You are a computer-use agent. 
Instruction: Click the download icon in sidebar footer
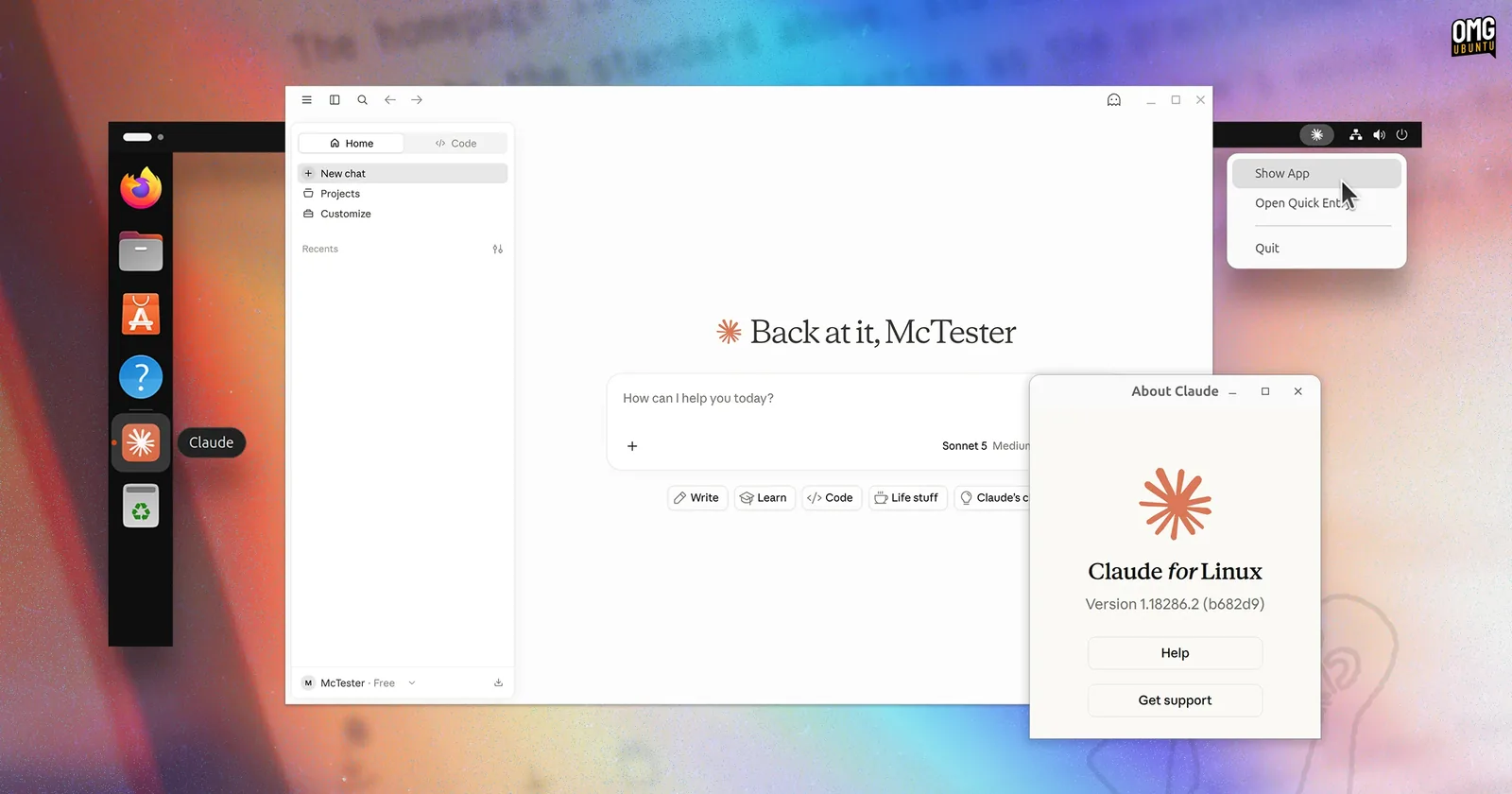498,682
